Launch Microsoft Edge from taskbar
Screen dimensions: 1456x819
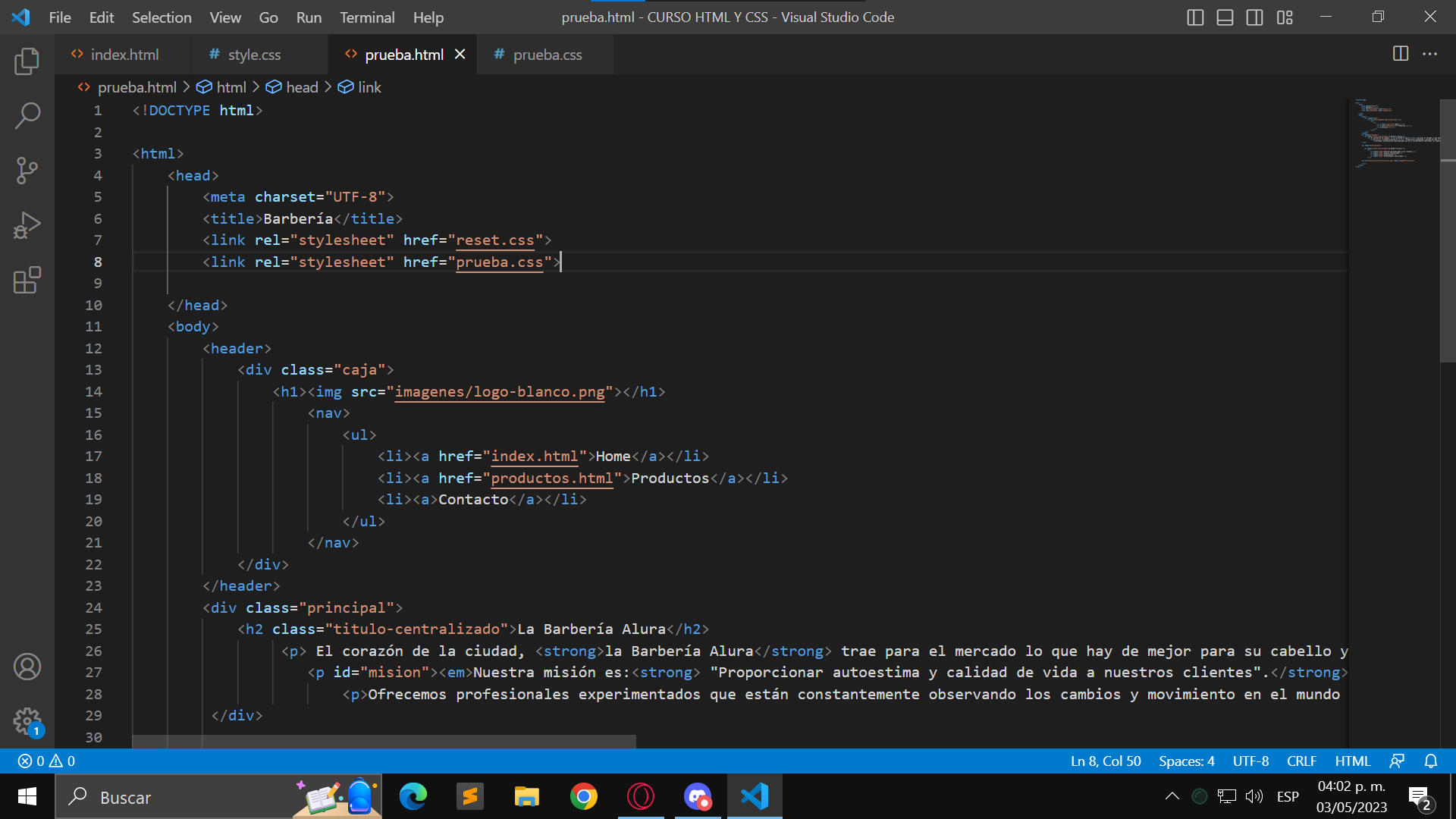pyautogui.click(x=413, y=796)
